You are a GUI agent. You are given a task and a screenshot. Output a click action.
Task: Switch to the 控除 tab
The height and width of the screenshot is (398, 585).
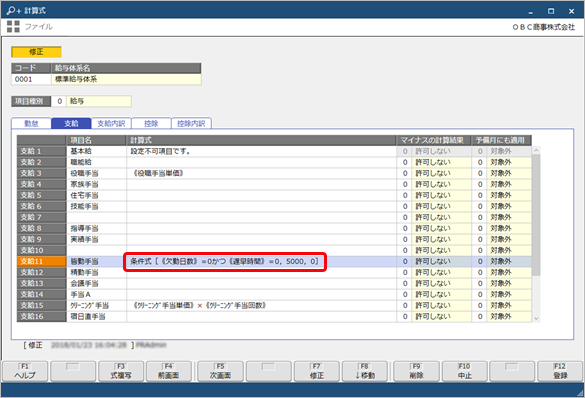(151, 123)
